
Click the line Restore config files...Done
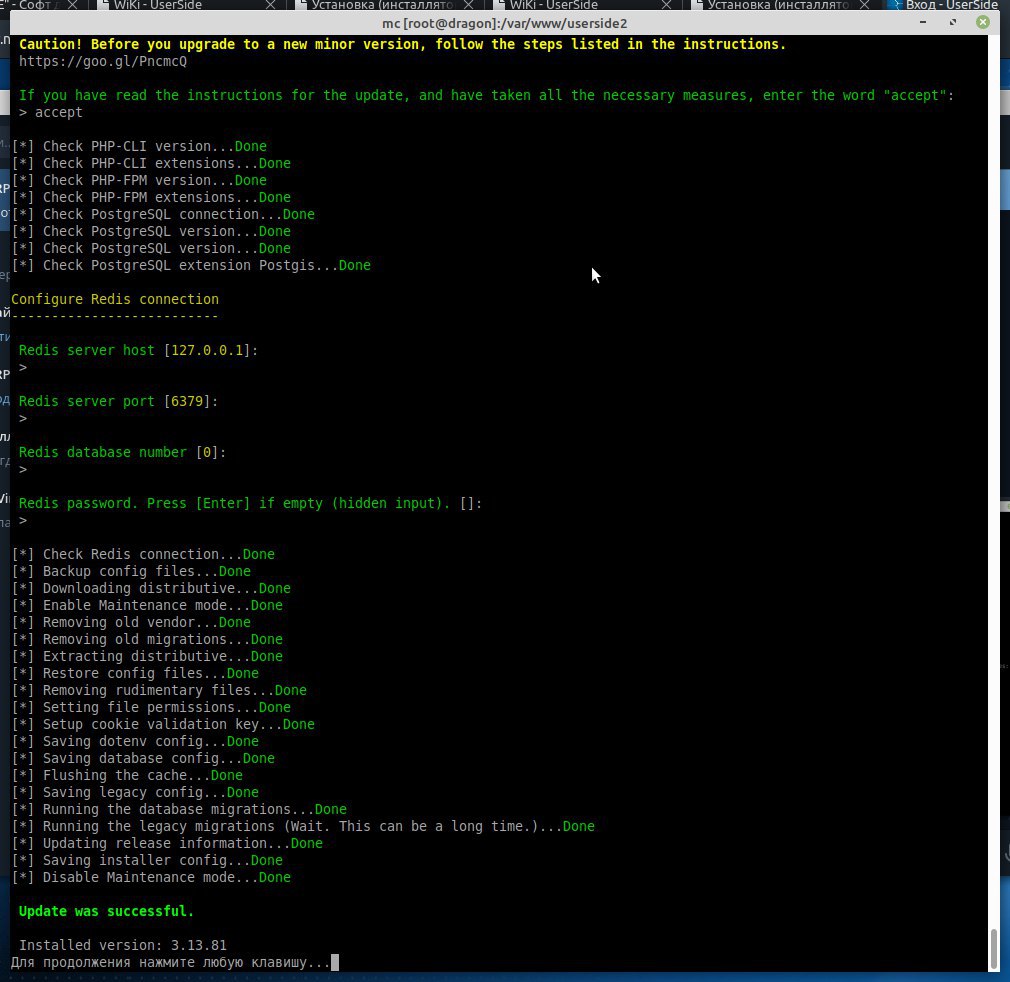[x=135, y=673]
